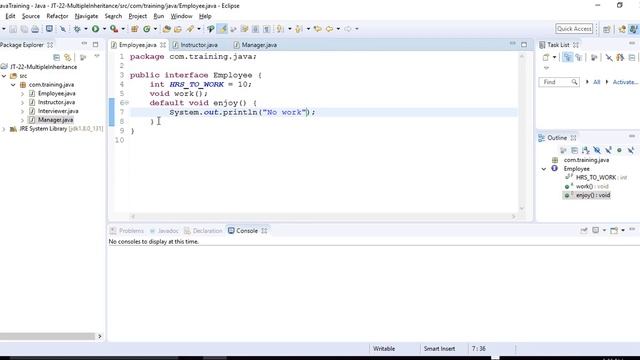640x360 pixels.
Task: Click Synchronize Changed icon in Task List
Action: (620, 58)
